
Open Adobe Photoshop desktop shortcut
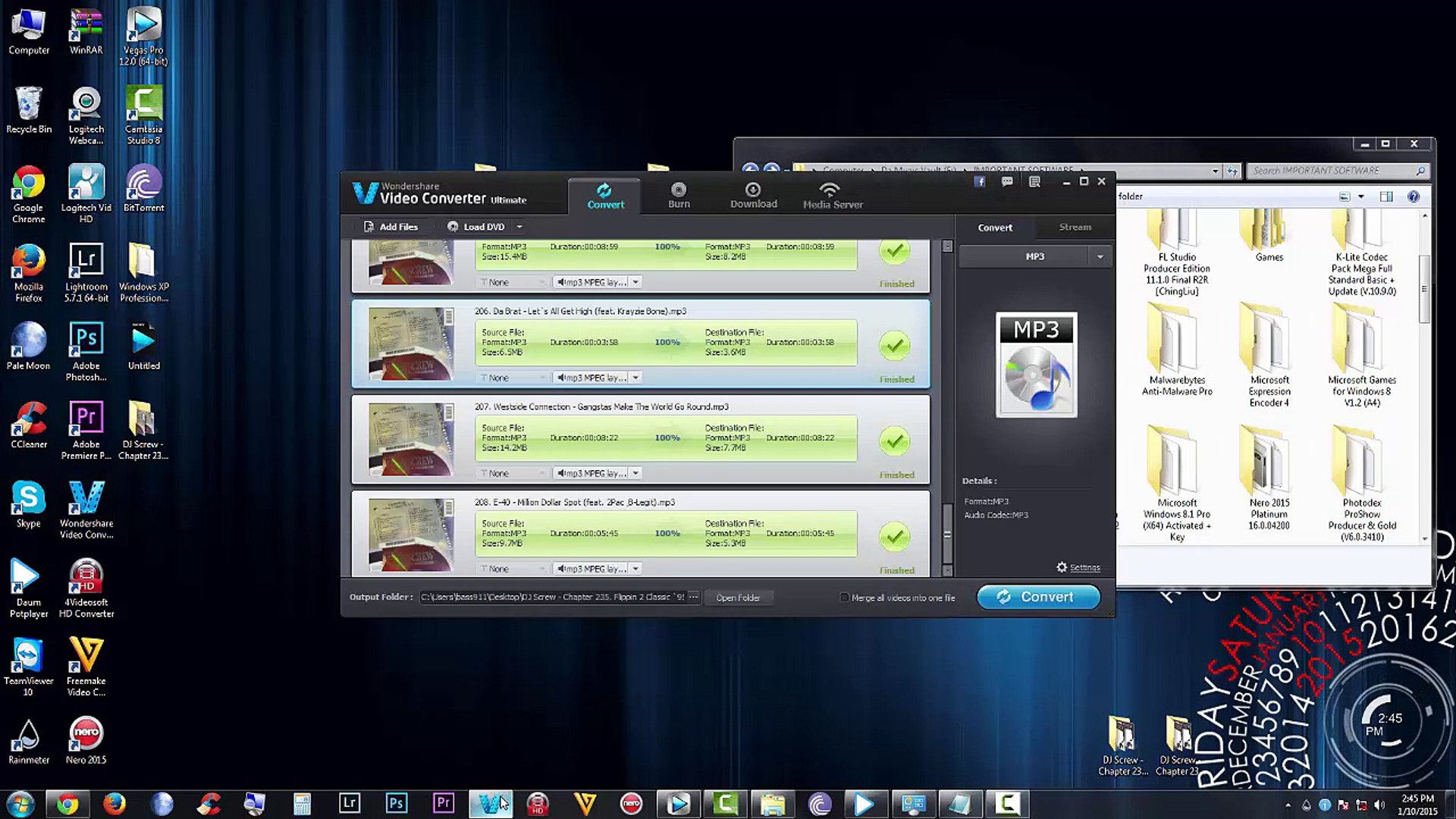click(x=86, y=352)
